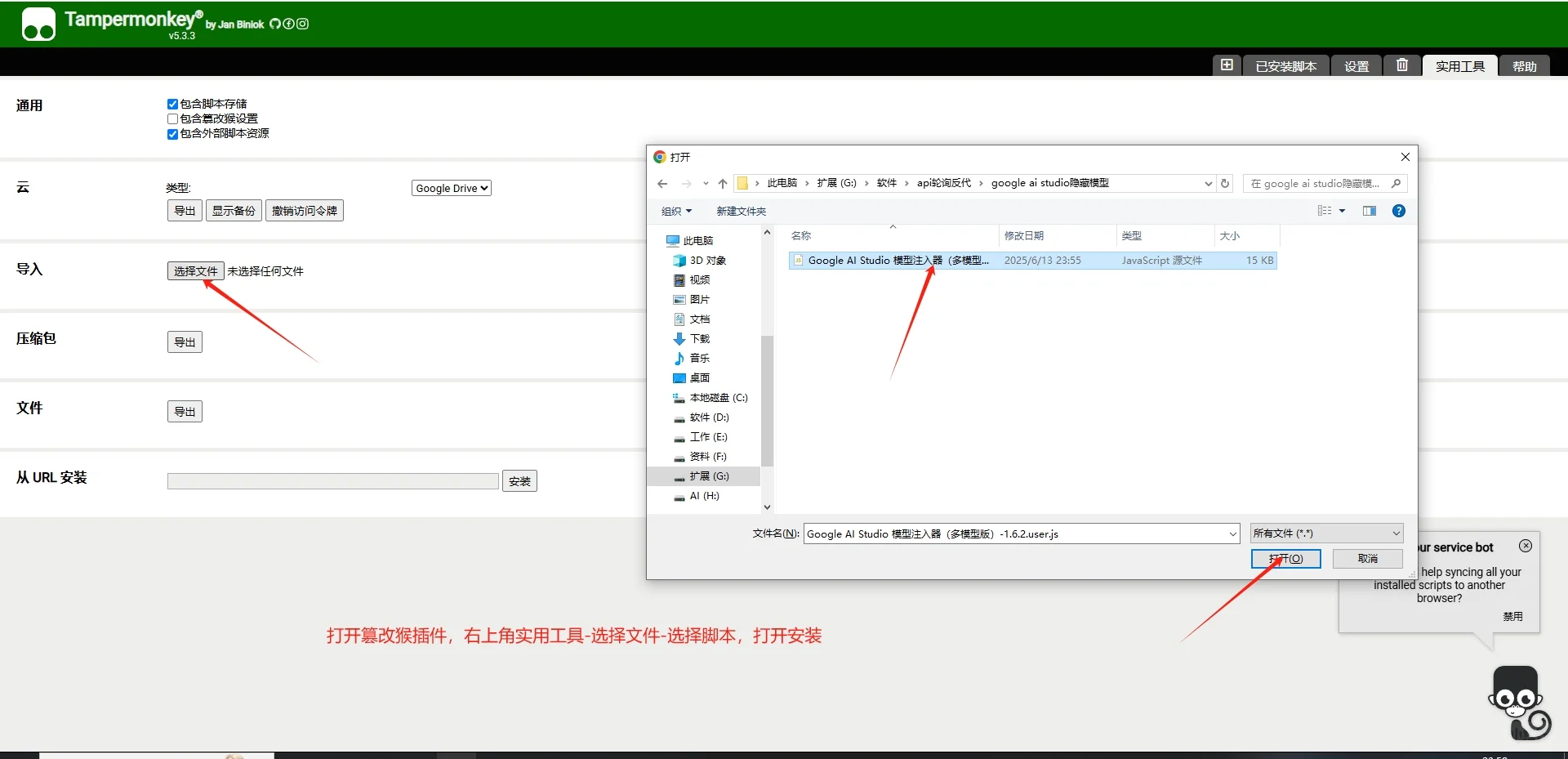Focus the 从 URL 安装 input field
The height and width of the screenshot is (759, 1568).
[333, 481]
